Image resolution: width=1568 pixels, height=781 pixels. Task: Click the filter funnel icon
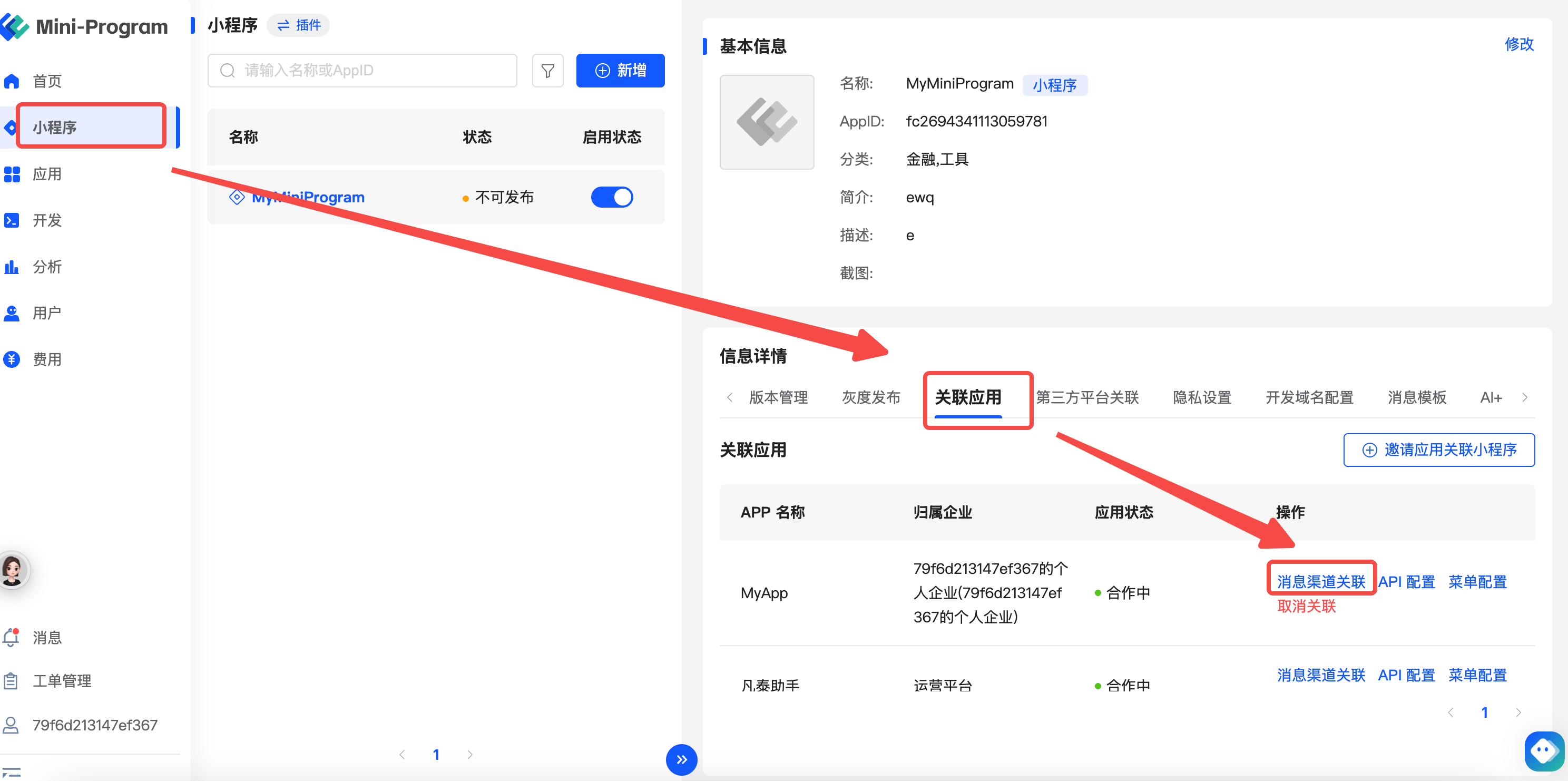(x=547, y=71)
